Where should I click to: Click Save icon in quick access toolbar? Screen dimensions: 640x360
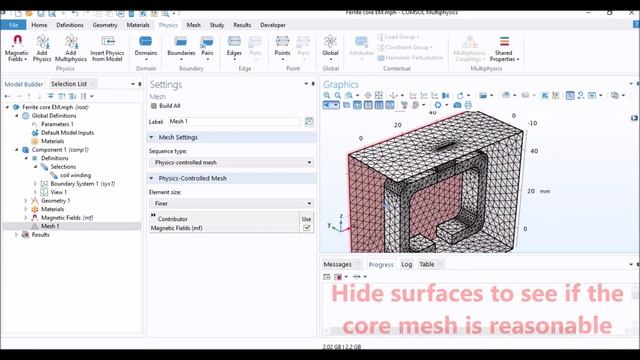(41, 13)
